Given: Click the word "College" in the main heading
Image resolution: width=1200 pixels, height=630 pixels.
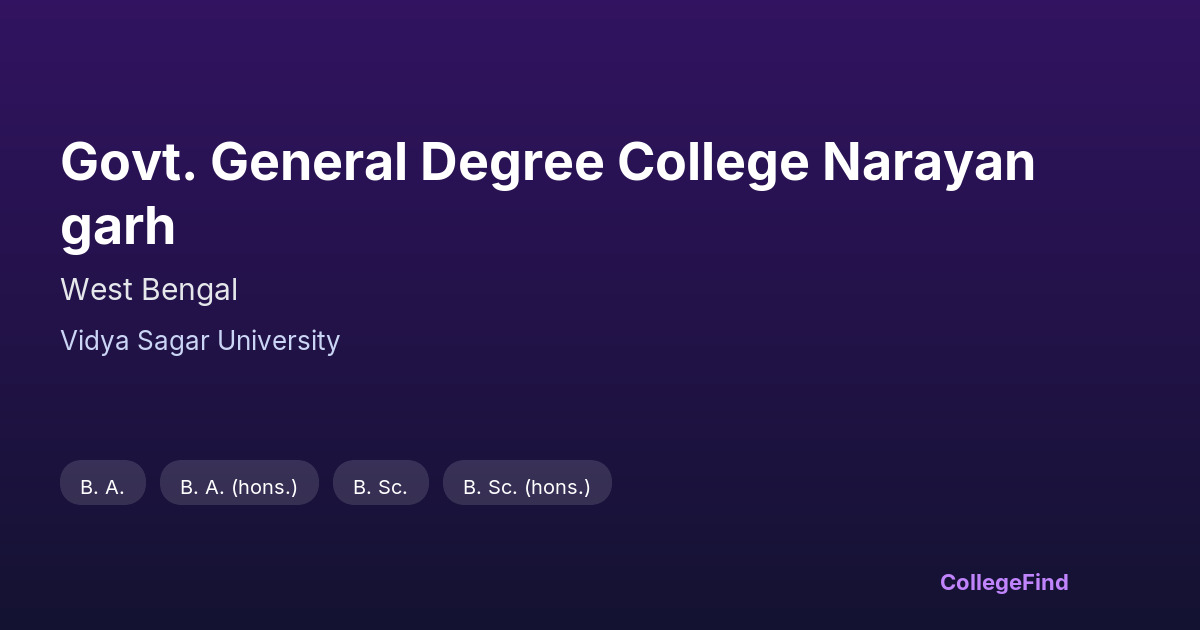Looking at the screenshot, I should 712,163.
